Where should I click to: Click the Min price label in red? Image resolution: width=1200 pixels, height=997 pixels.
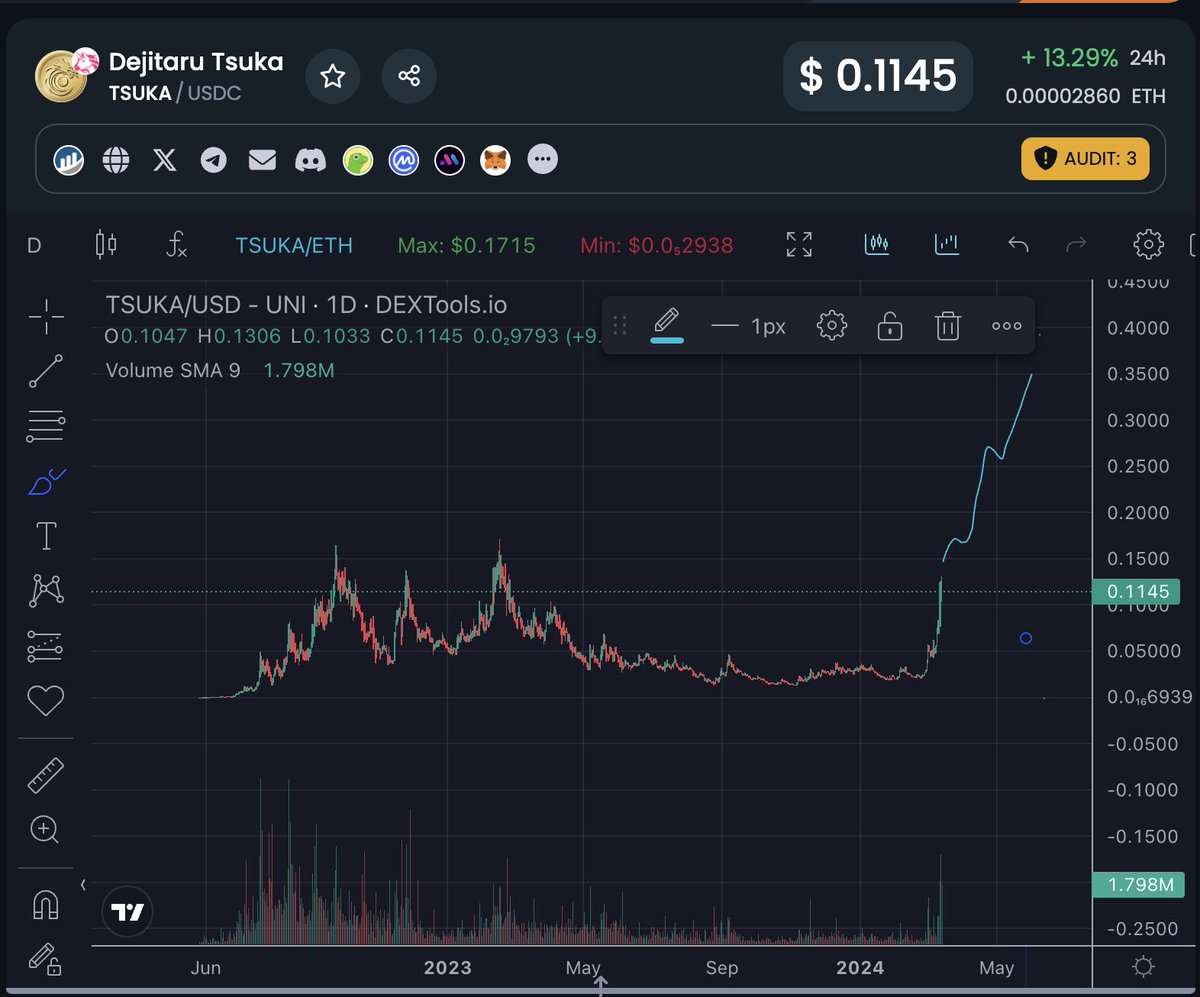656,245
